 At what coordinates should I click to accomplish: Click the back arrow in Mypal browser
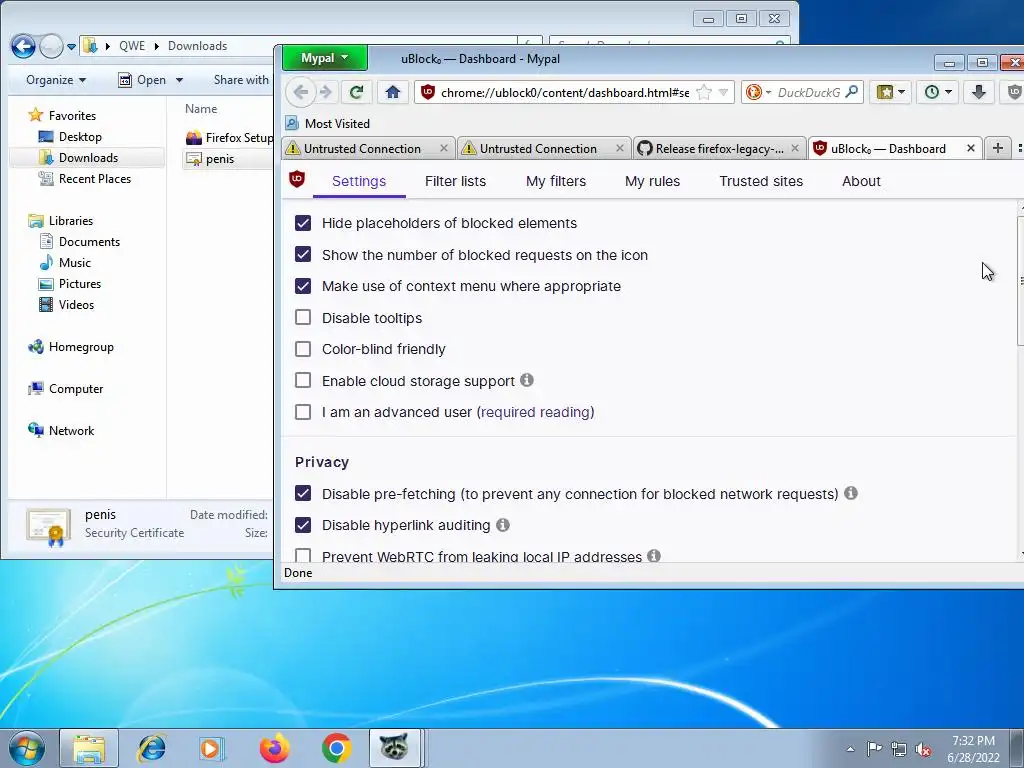point(300,92)
